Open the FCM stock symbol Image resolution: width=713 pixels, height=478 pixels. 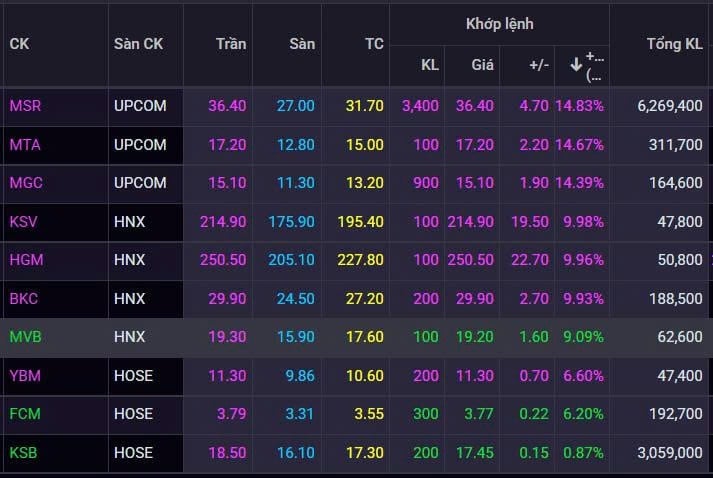26,414
